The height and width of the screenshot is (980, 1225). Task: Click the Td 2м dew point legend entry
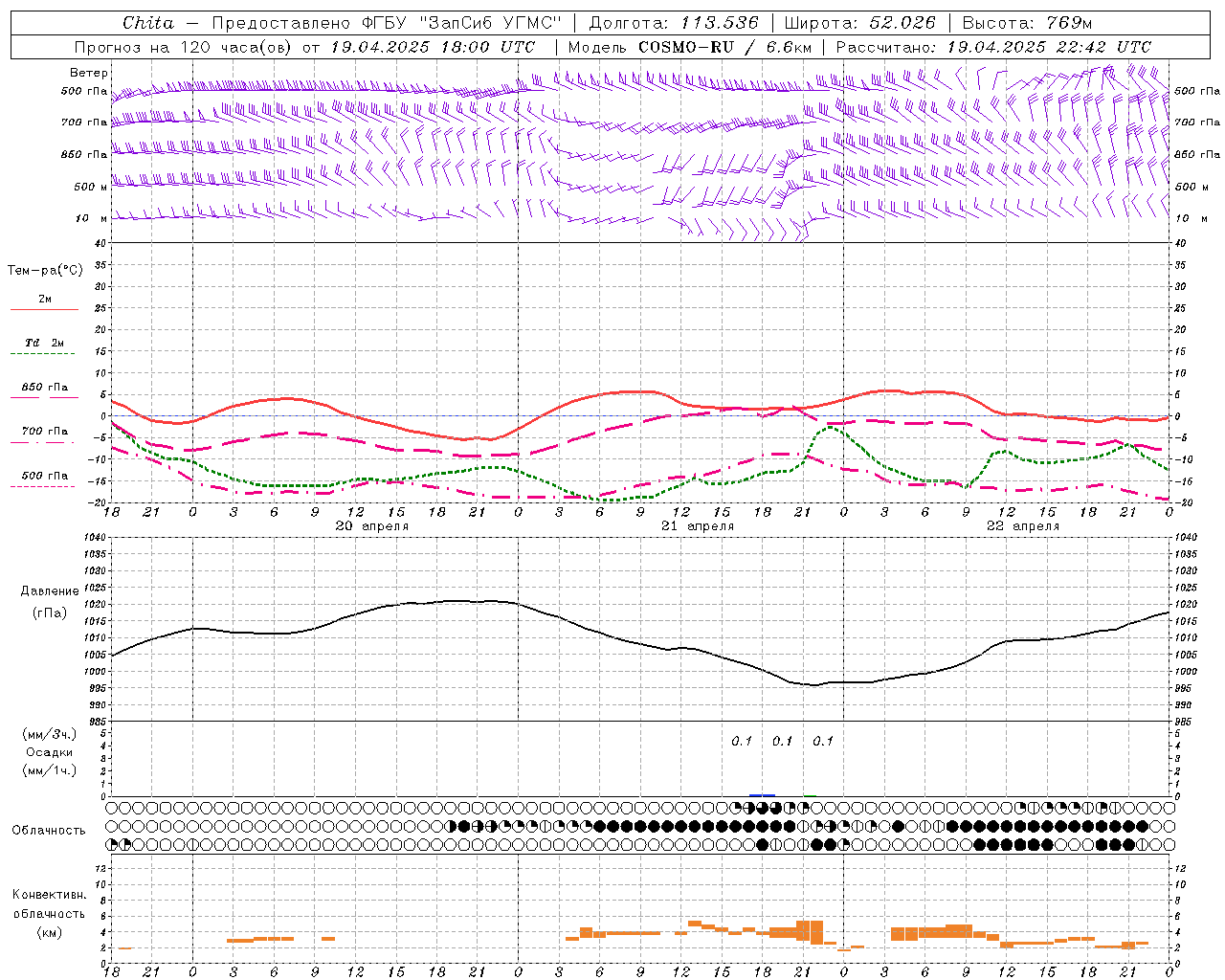pos(44,343)
